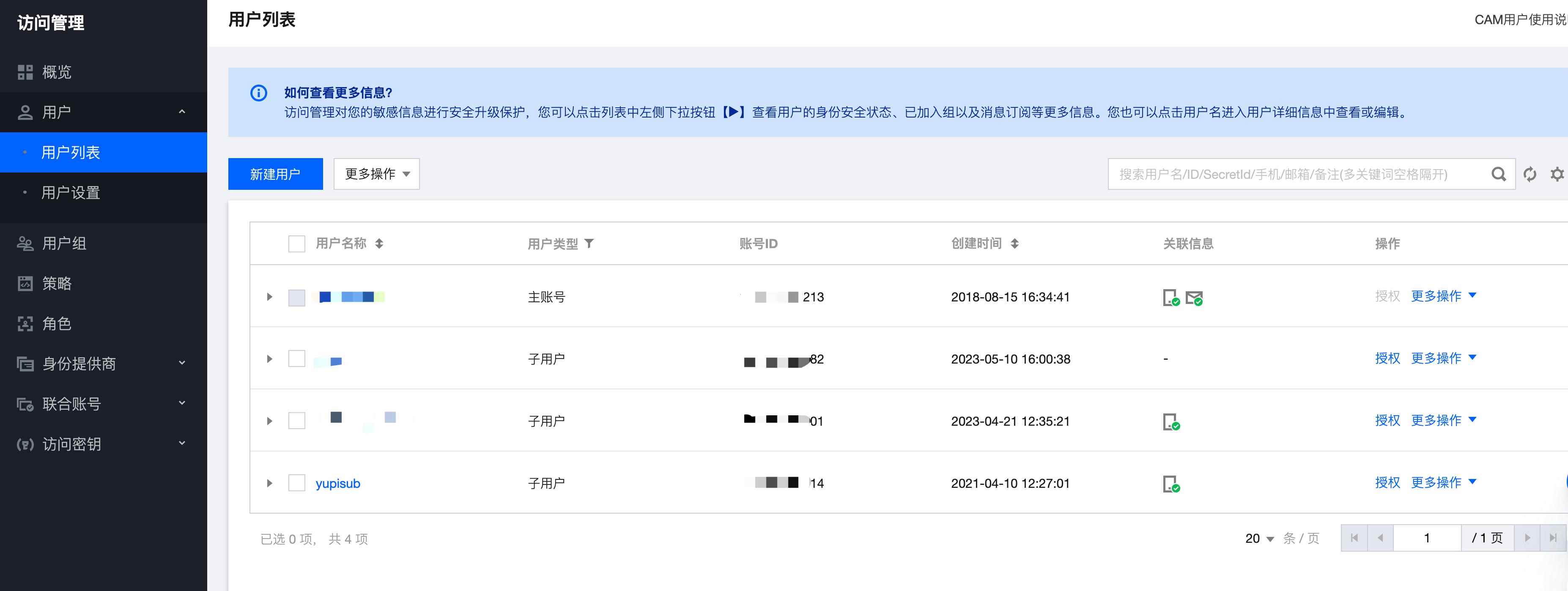The height and width of the screenshot is (591, 1568).
Task: Click the user type filter funnel icon
Action: [x=589, y=244]
